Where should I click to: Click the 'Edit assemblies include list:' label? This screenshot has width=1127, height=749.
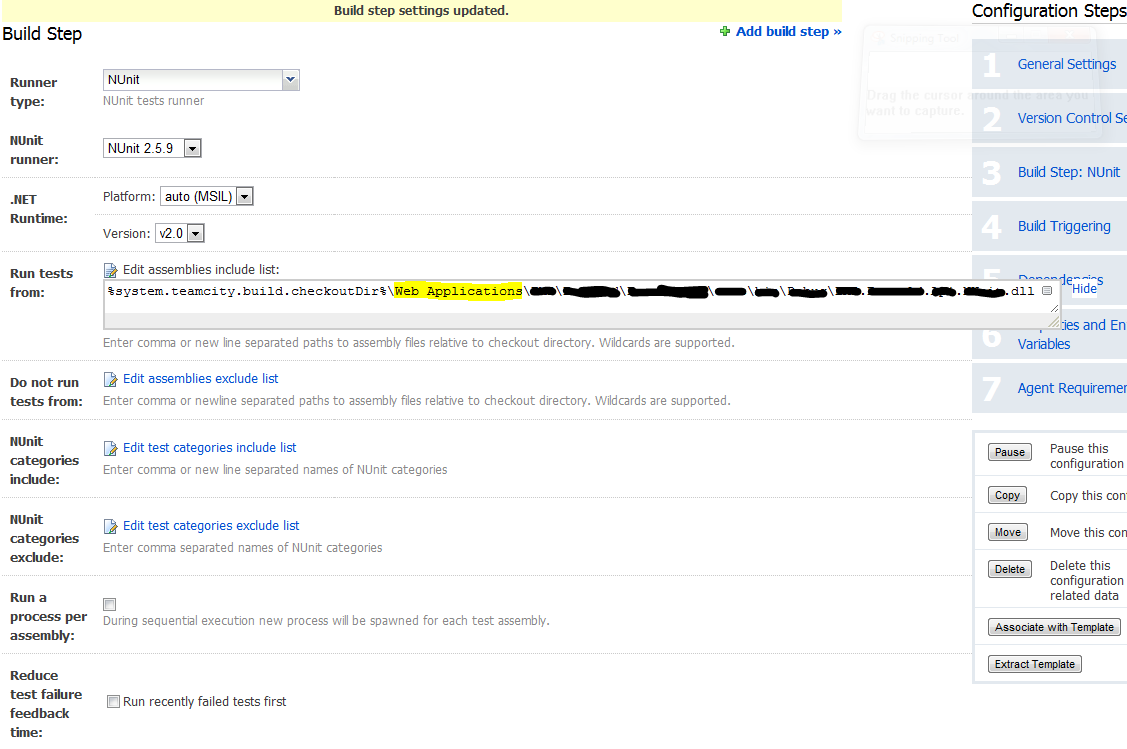[x=201, y=270]
